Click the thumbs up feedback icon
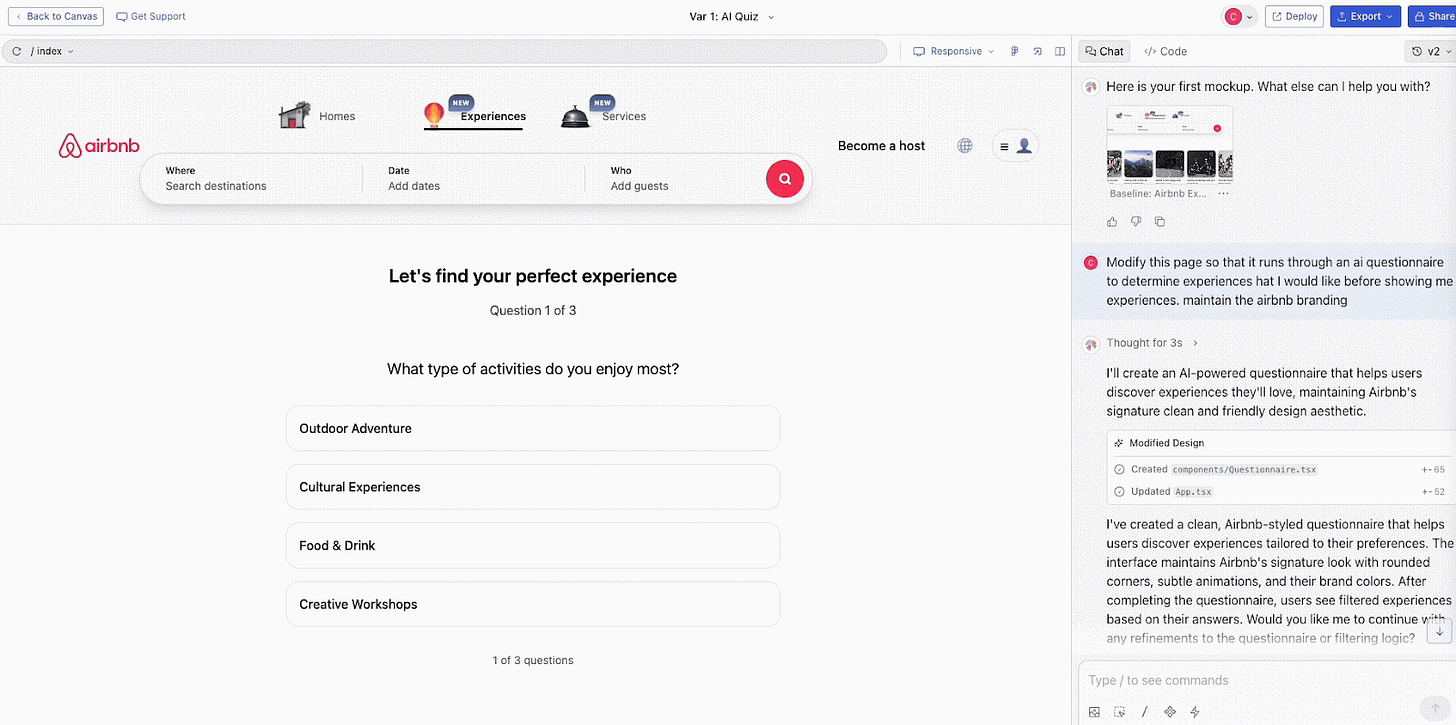 click(1113, 221)
